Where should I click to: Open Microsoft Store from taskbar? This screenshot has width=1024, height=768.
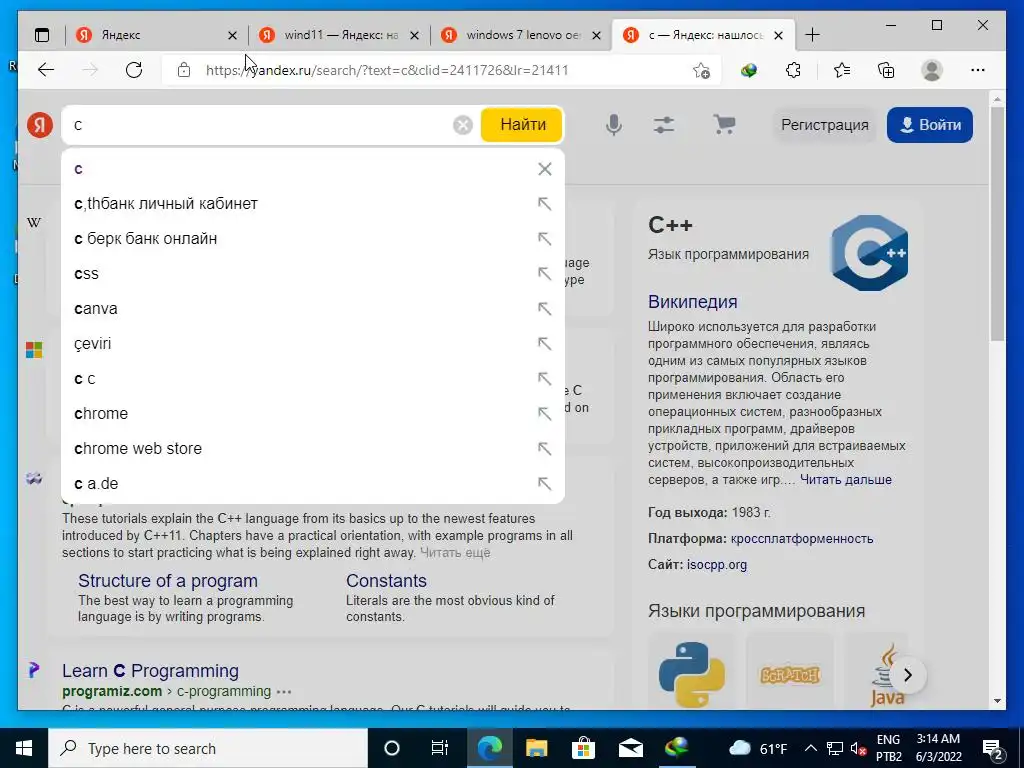tap(583, 748)
